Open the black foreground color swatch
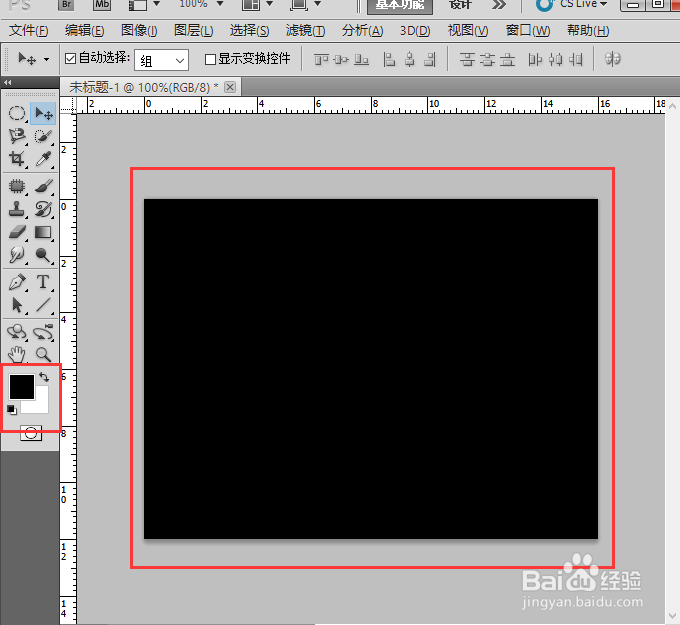680x625 pixels. pyautogui.click(x=22, y=387)
